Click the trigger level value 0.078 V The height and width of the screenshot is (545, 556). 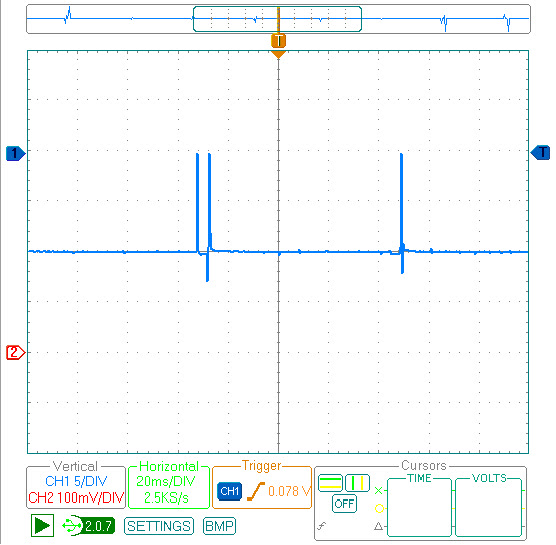click(x=289, y=491)
